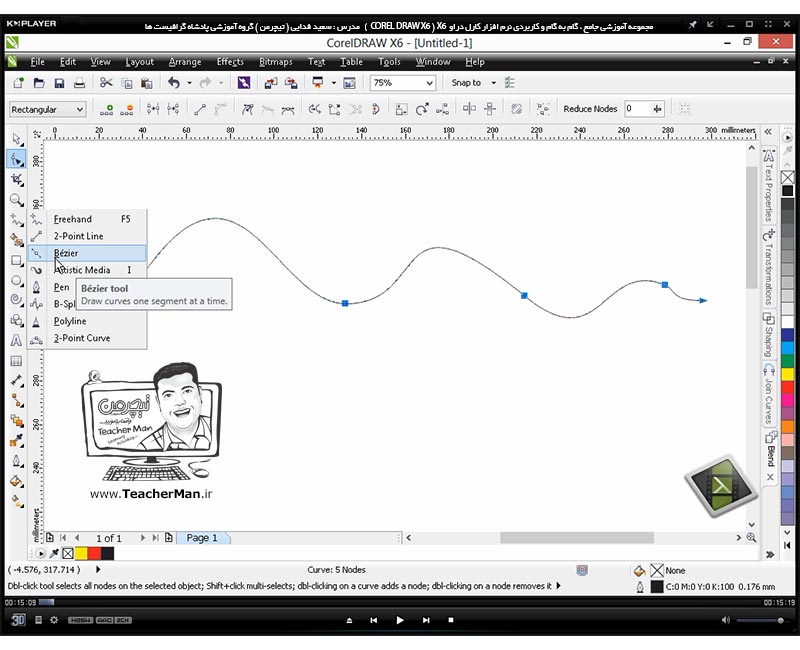Viewport: 800px width, 650px height.
Task: Select the Crop tool in toolbox
Action: click(x=16, y=180)
